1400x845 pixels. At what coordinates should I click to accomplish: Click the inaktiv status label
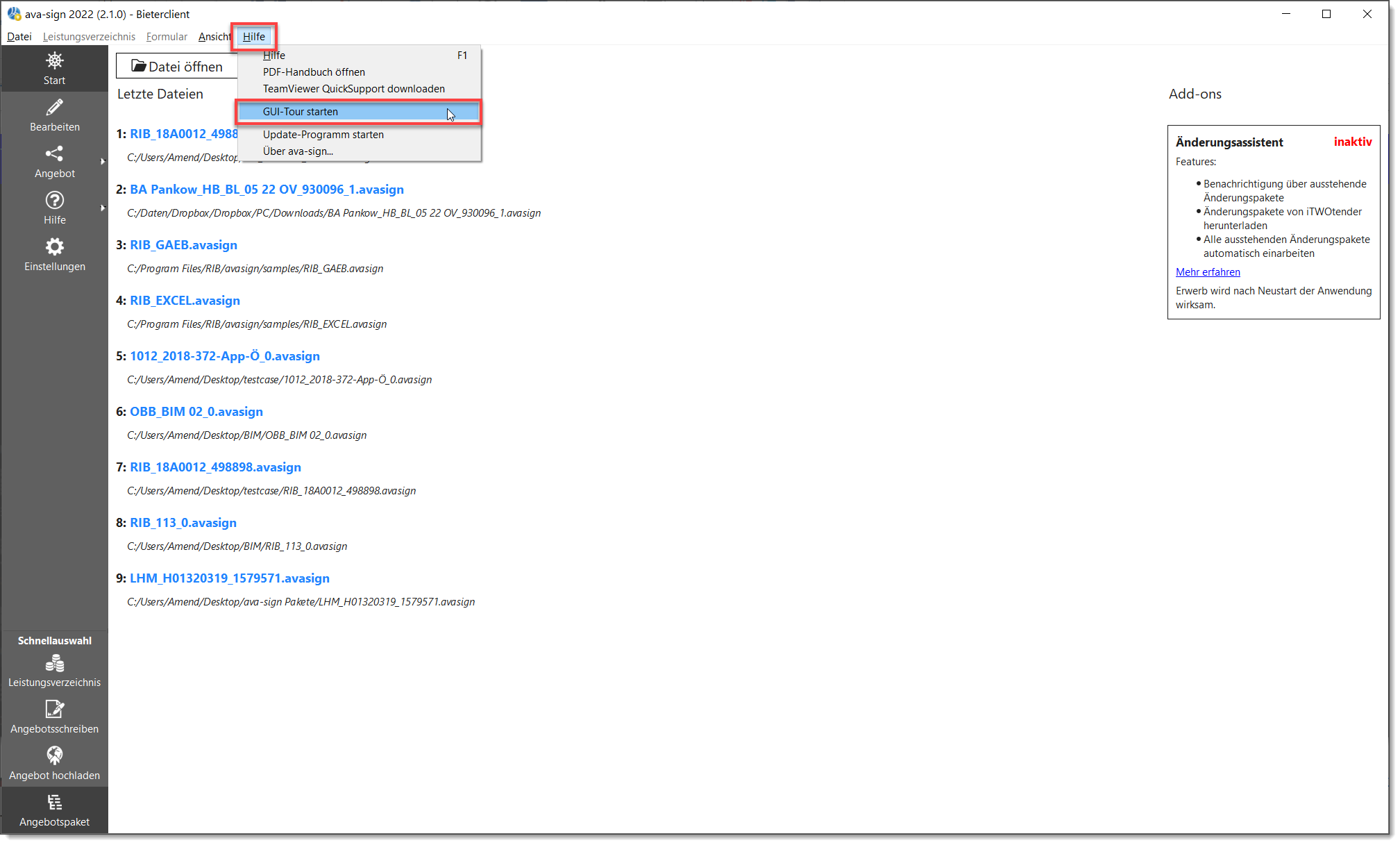pyautogui.click(x=1352, y=142)
